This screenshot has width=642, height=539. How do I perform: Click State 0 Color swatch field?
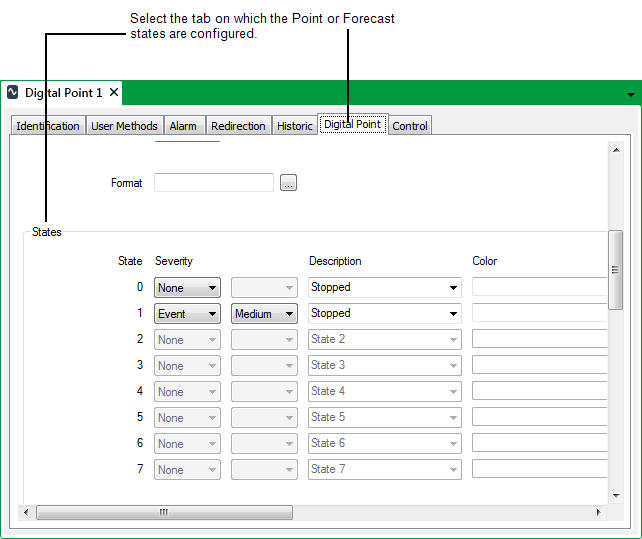coord(540,288)
